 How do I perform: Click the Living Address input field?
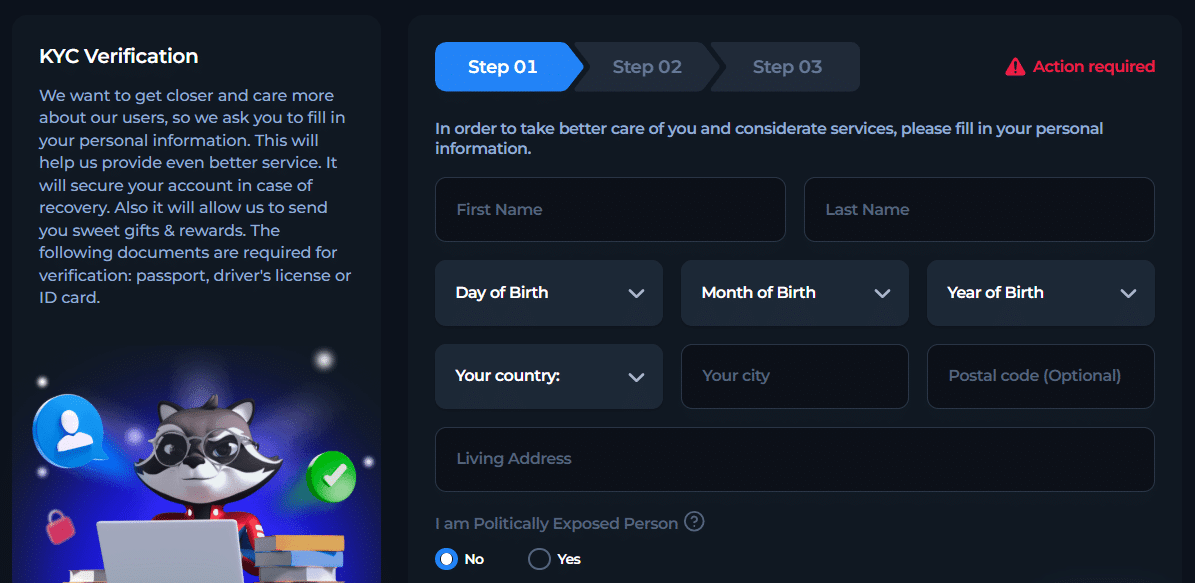pyautogui.click(x=794, y=459)
